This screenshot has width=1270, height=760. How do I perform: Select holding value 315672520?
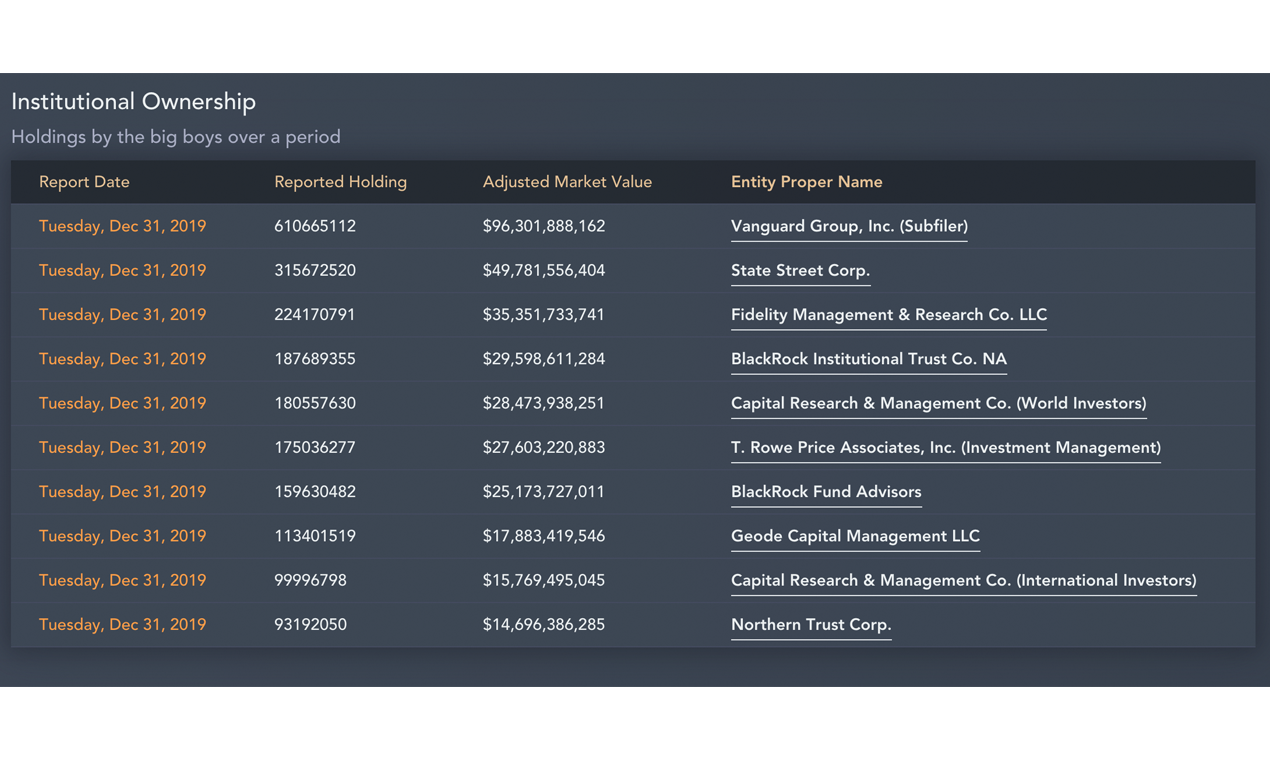(x=315, y=270)
